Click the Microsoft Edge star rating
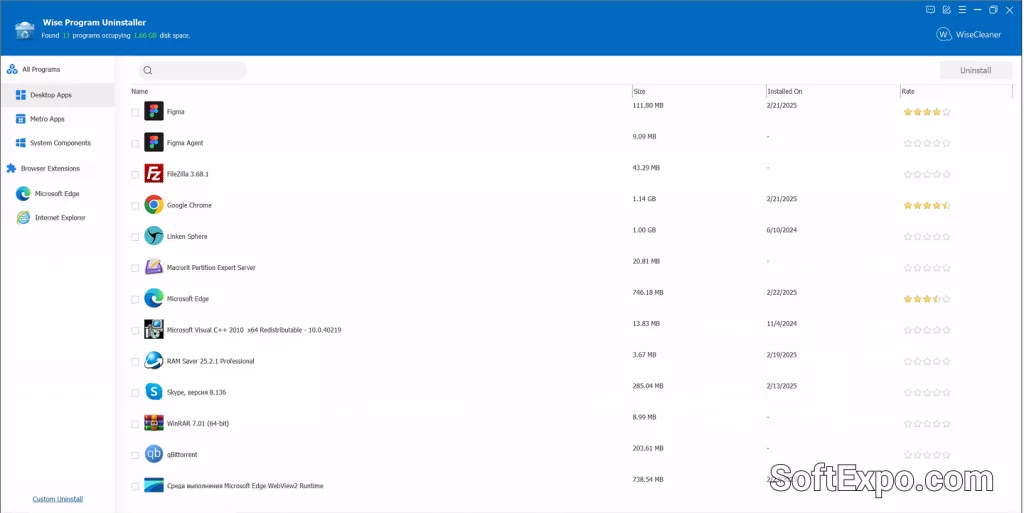Image resolution: width=1024 pixels, height=513 pixels. 927,299
